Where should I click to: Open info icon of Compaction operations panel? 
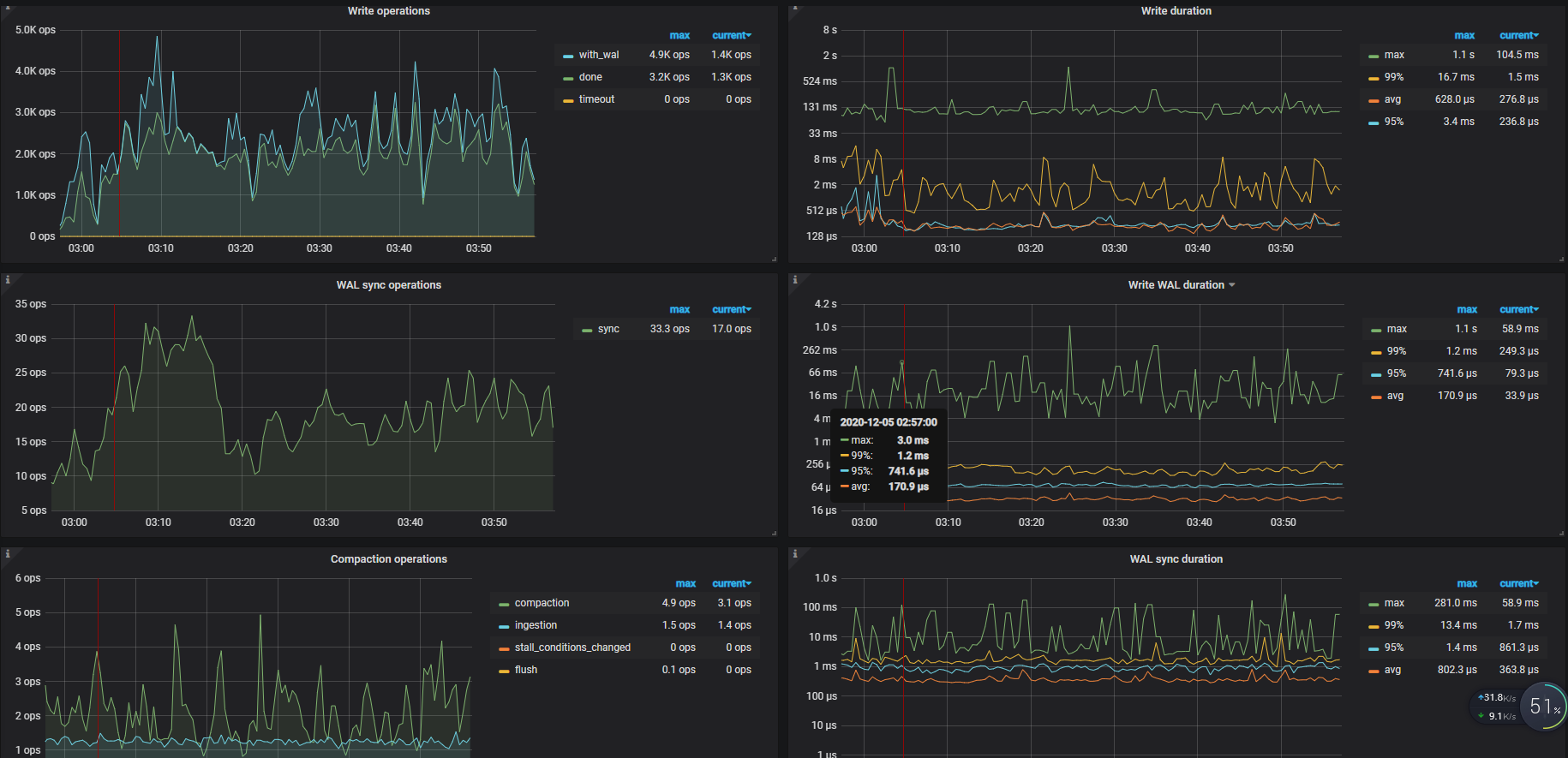click(x=8, y=554)
